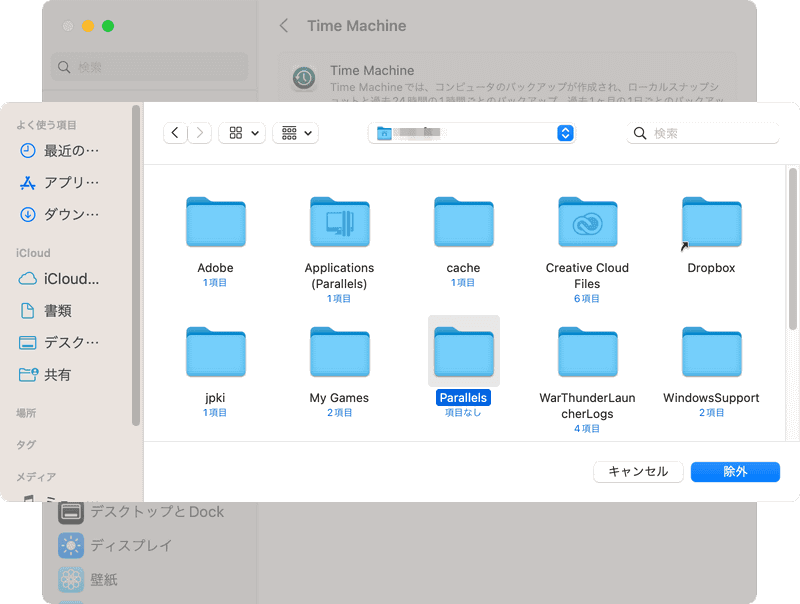Viewport: 800px width, 604px height.
Task: Go back with the left chevron button
Action: tap(175, 133)
